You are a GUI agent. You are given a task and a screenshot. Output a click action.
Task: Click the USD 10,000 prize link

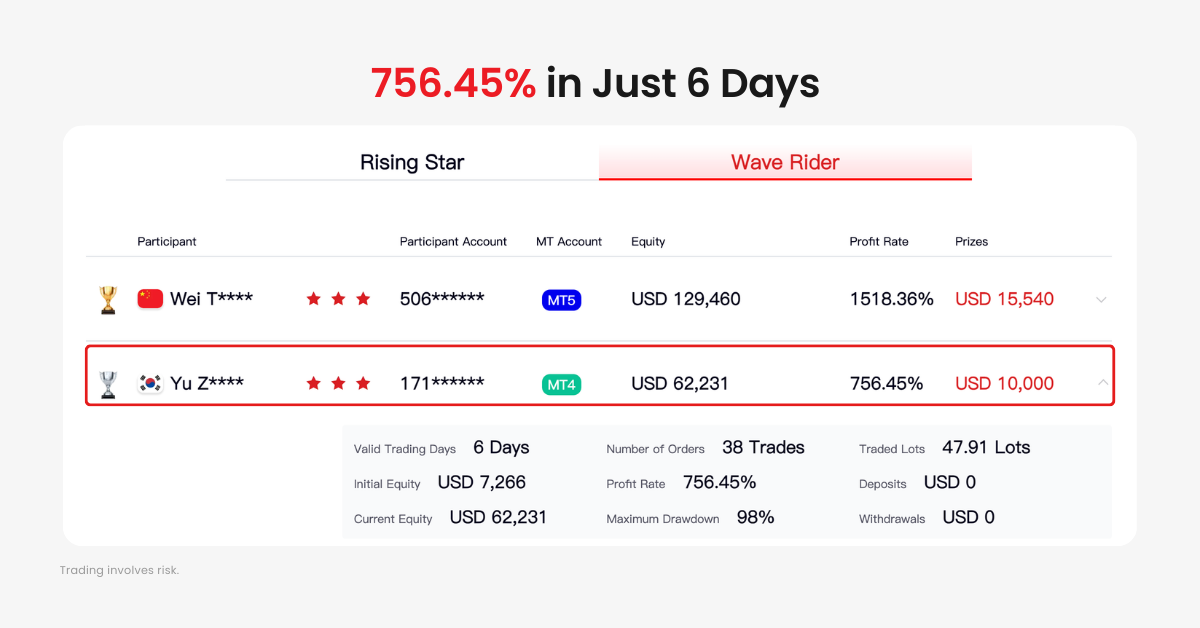click(x=1004, y=382)
